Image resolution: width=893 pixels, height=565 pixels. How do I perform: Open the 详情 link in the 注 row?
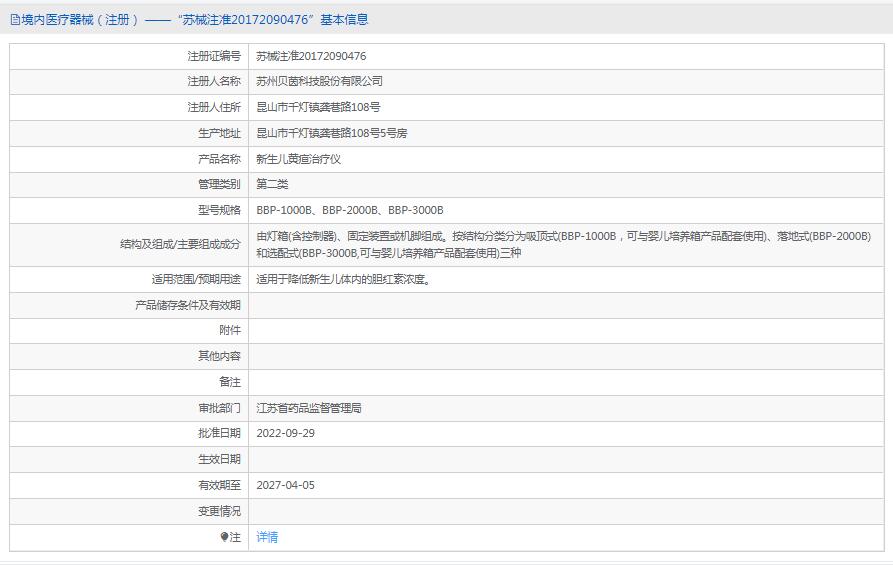(x=267, y=537)
